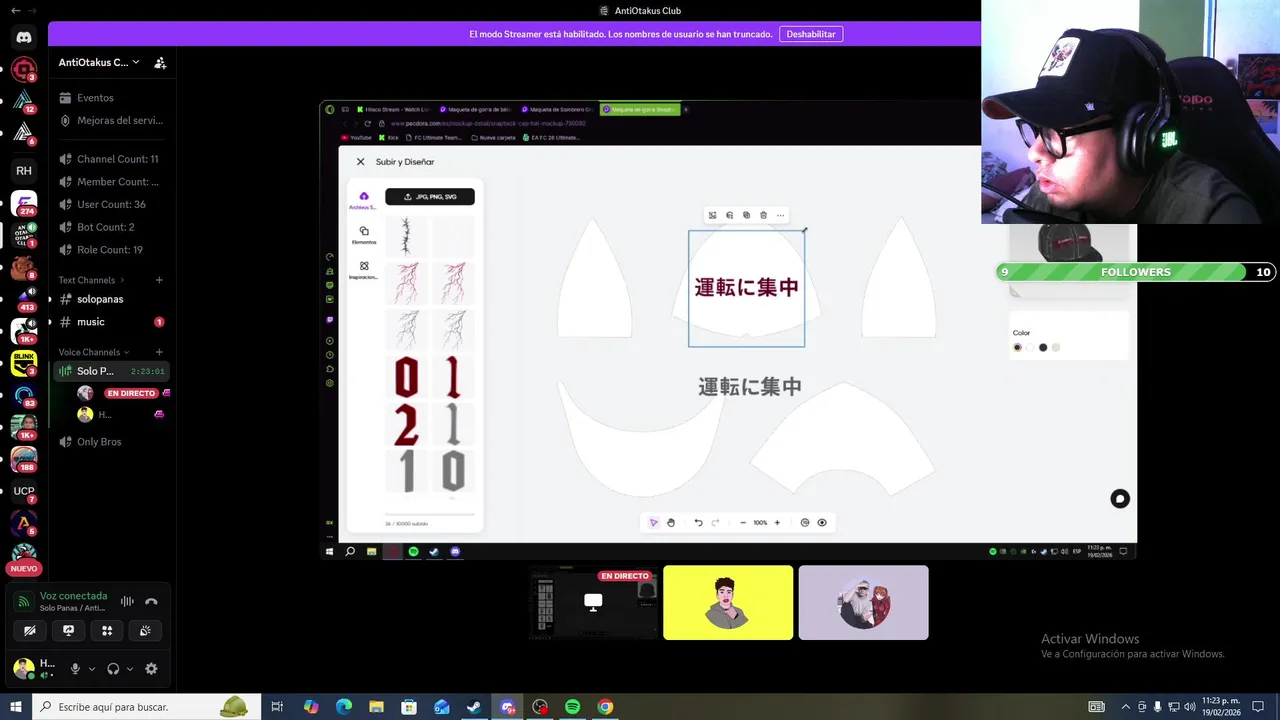Click Windows search box Escribe aquí para buscar
This screenshot has width=1280, height=720.
[147, 707]
